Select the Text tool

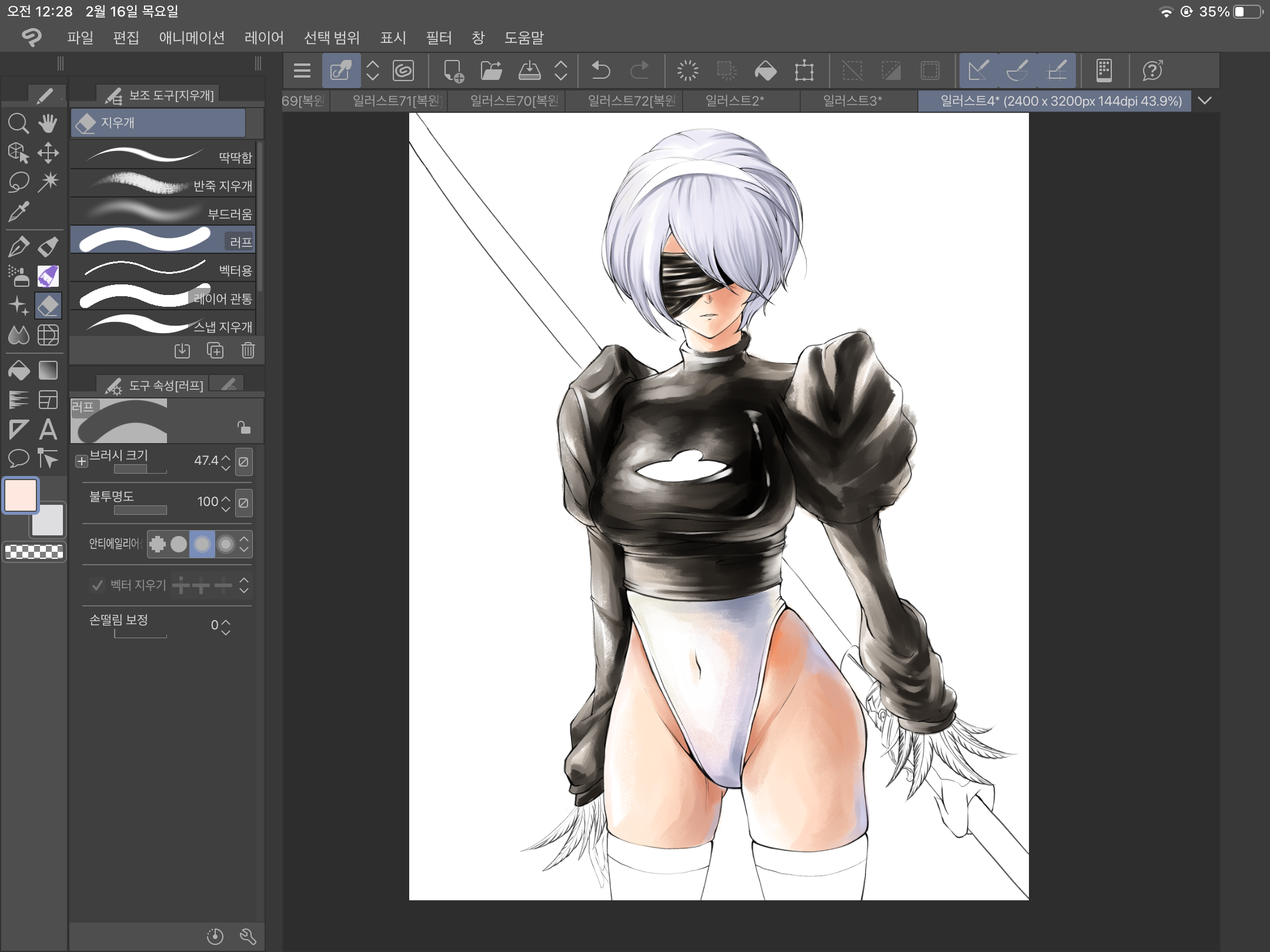coord(48,430)
